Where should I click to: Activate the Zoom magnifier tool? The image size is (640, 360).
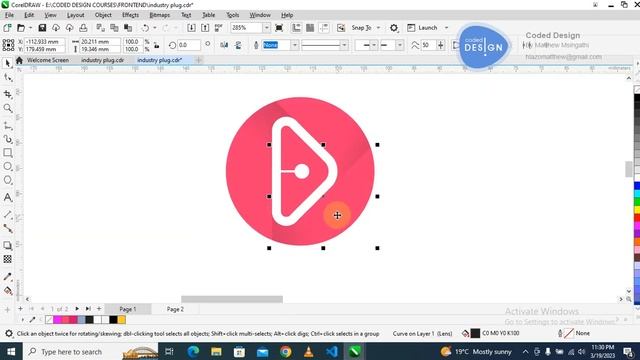click(8, 108)
